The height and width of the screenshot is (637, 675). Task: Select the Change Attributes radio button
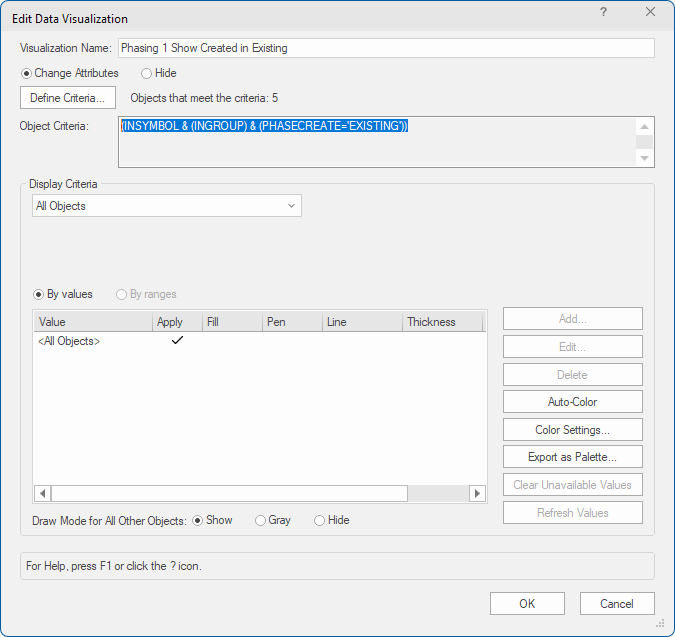pos(26,73)
